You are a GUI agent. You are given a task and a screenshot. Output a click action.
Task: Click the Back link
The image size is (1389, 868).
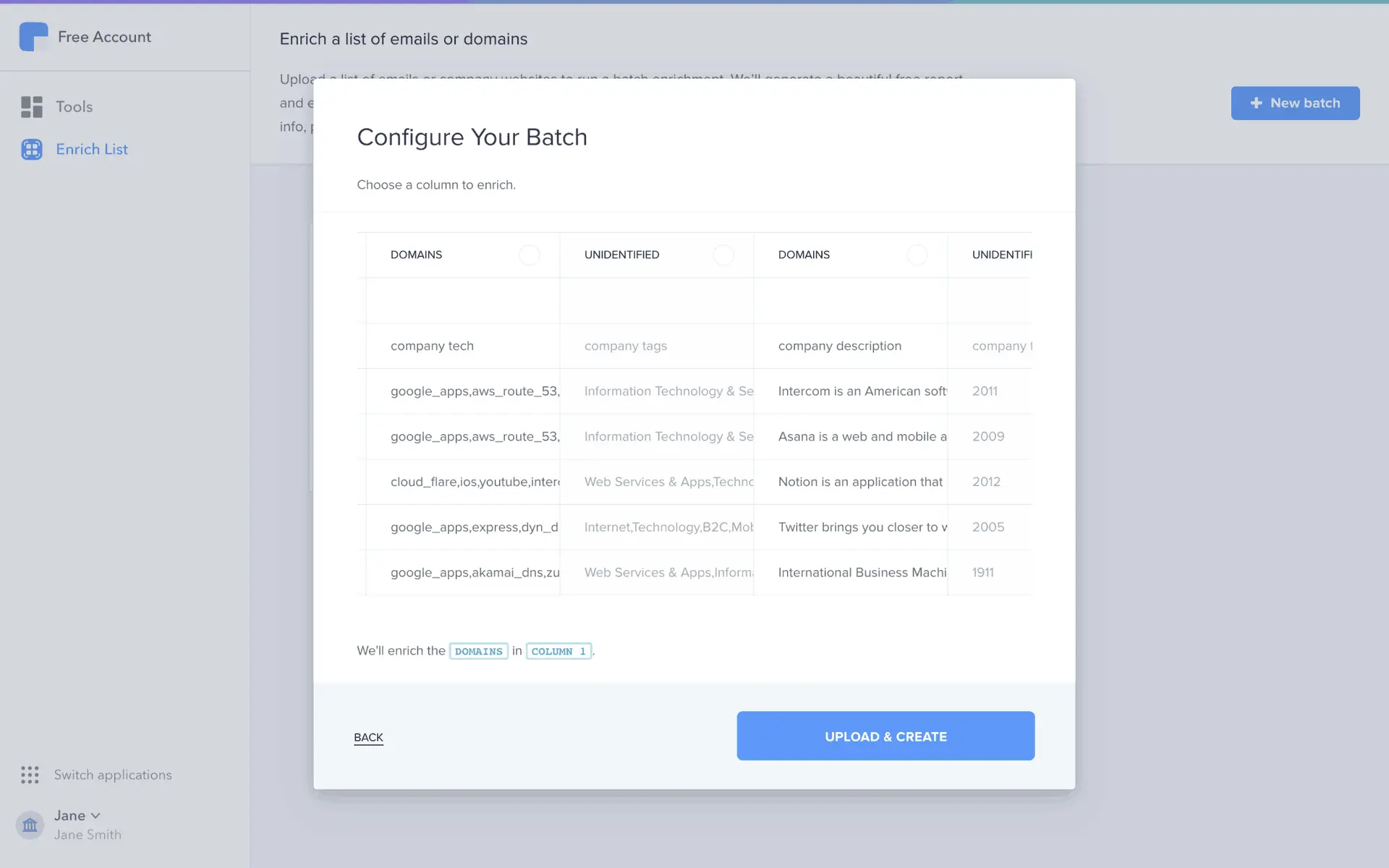point(368,737)
